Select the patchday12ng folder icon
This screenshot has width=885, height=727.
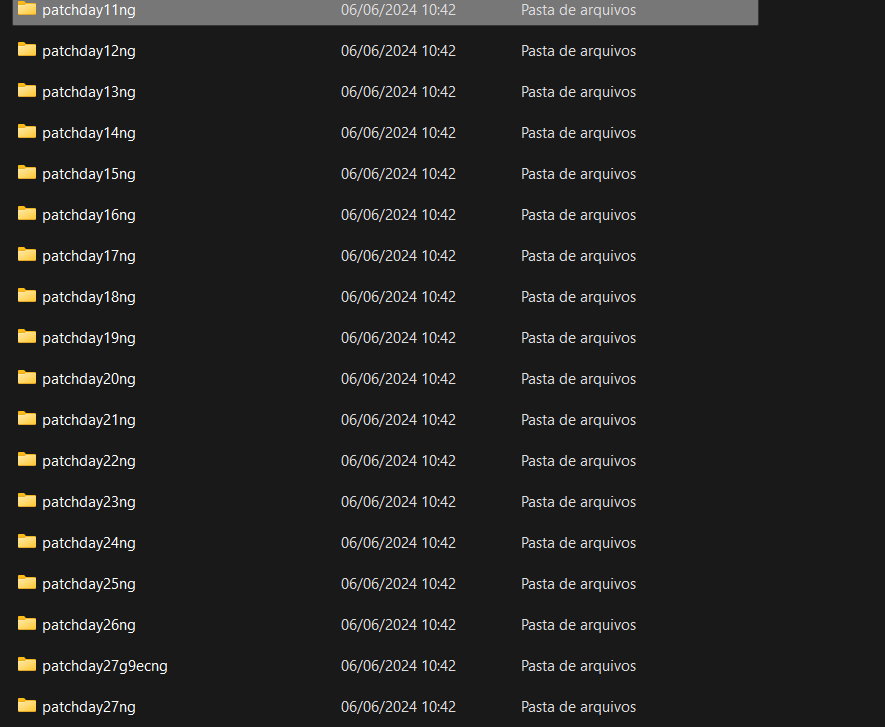click(x=27, y=50)
